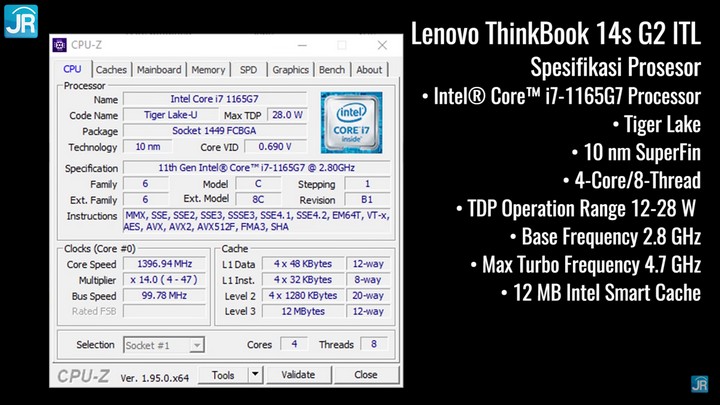This screenshot has height=405, width=720.
Task: Switch to the Caches tab
Action: (x=111, y=70)
